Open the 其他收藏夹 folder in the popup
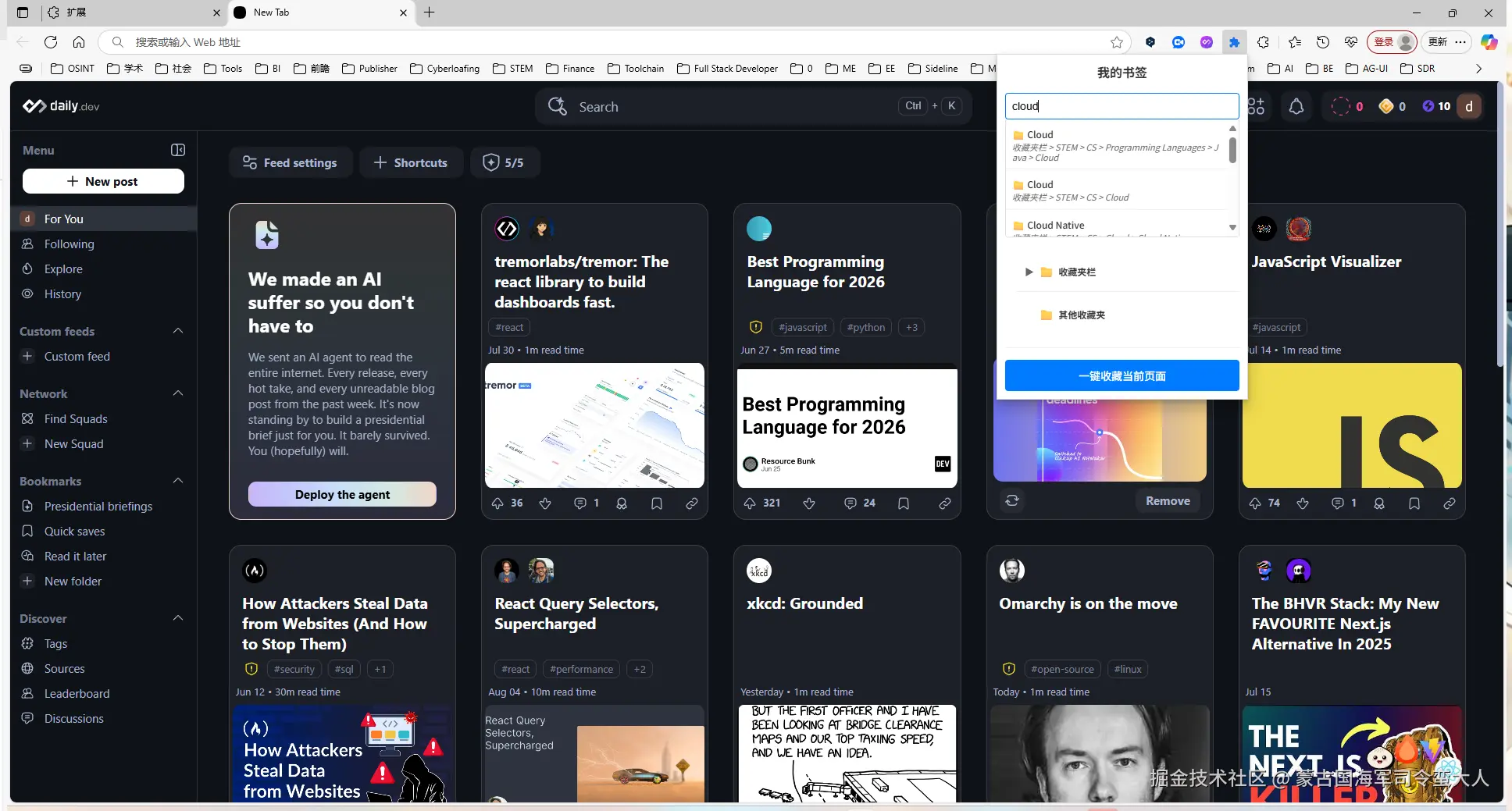 1081,315
